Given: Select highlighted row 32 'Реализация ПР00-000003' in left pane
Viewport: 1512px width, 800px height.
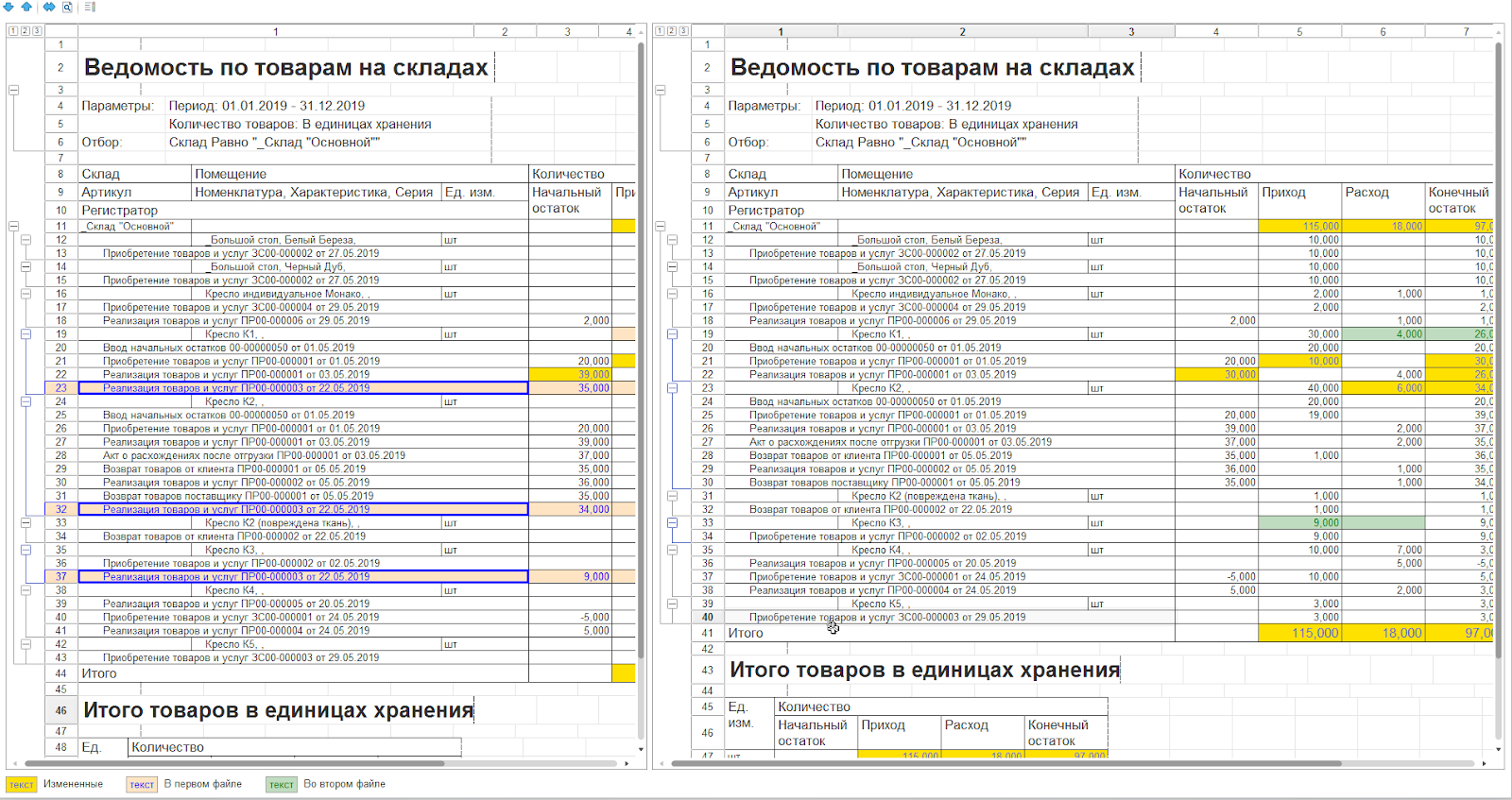Looking at the screenshot, I should (x=302, y=509).
